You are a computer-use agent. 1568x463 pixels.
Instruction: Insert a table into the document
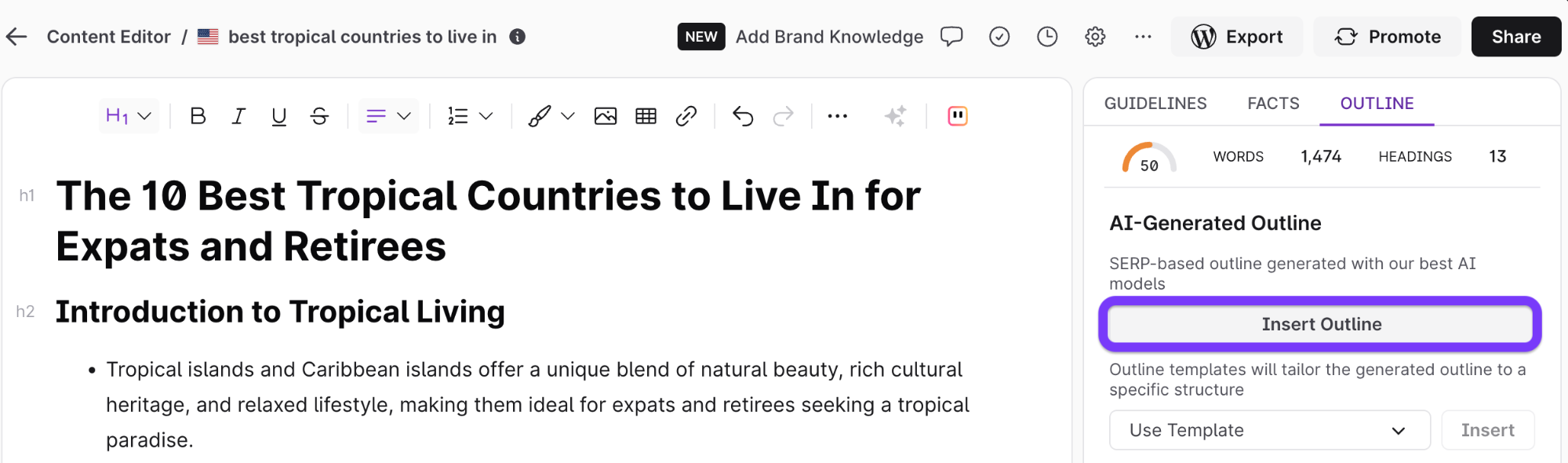tap(646, 116)
